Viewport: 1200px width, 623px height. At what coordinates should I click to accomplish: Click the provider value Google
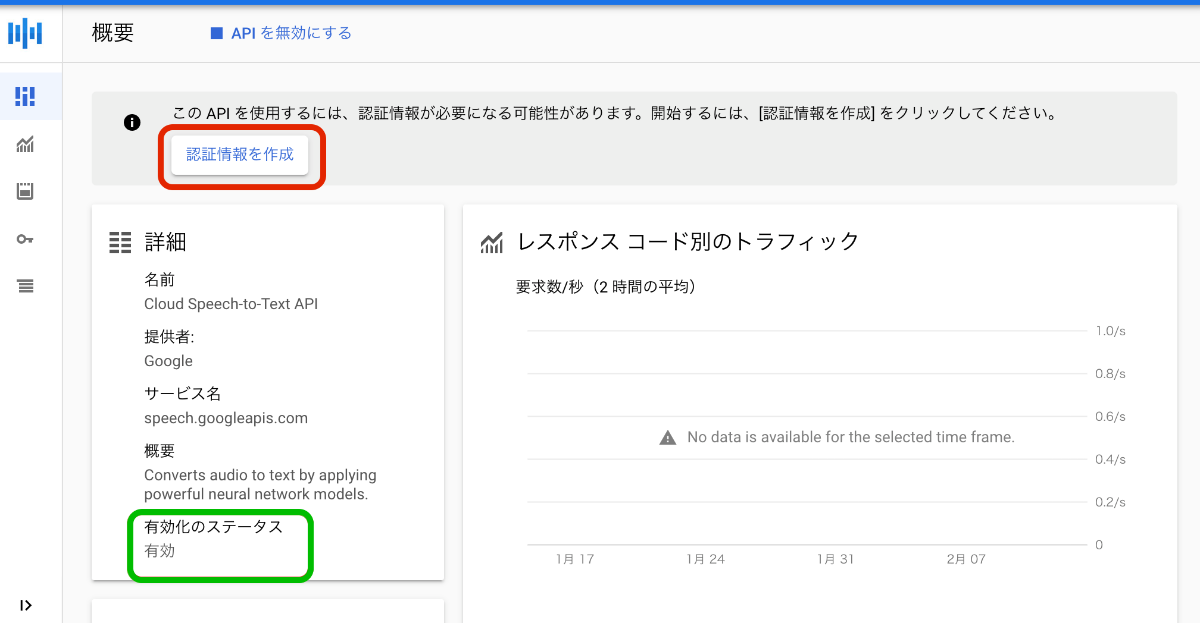pyautogui.click(x=169, y=361)
